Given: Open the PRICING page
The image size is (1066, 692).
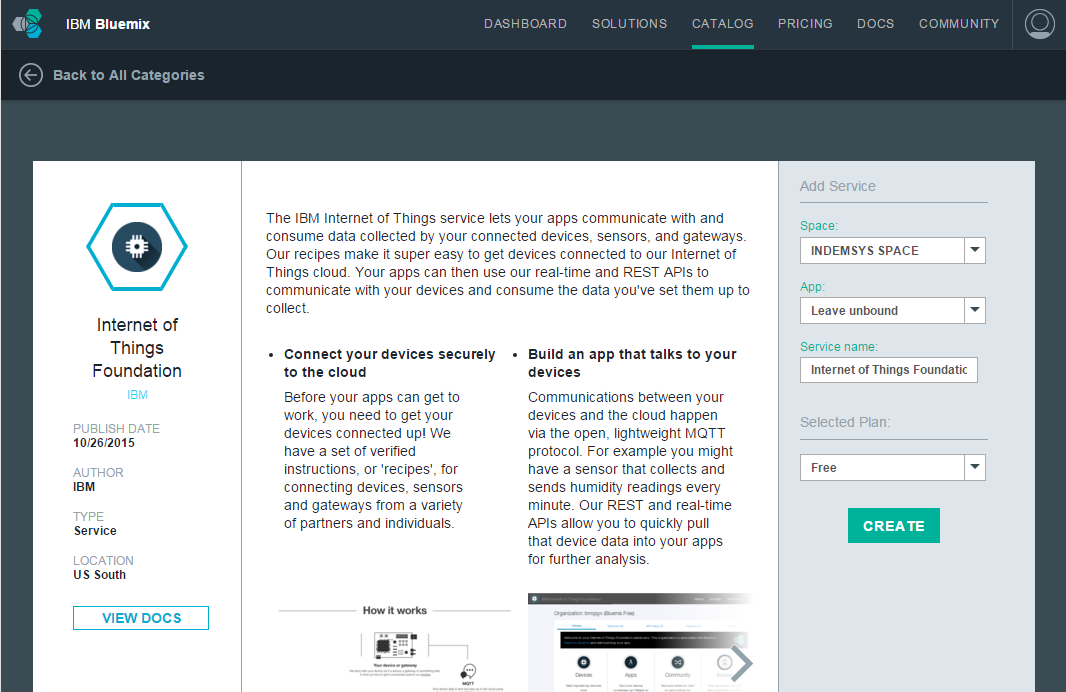Looking at the screenshot, I should click(x=805, y=24).
